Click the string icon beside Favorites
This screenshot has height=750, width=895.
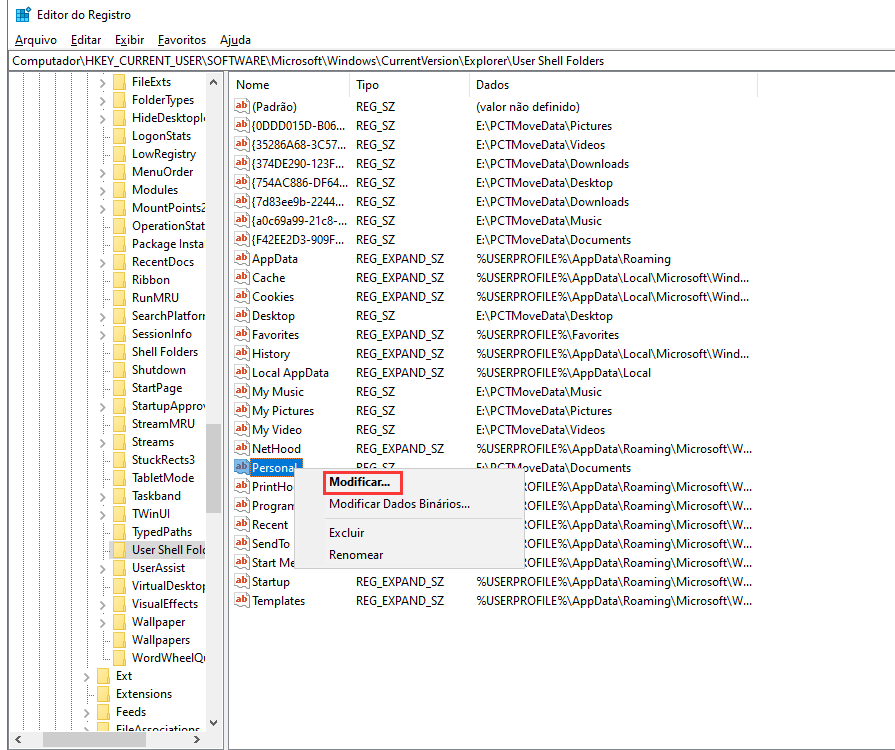click(241, 335)
